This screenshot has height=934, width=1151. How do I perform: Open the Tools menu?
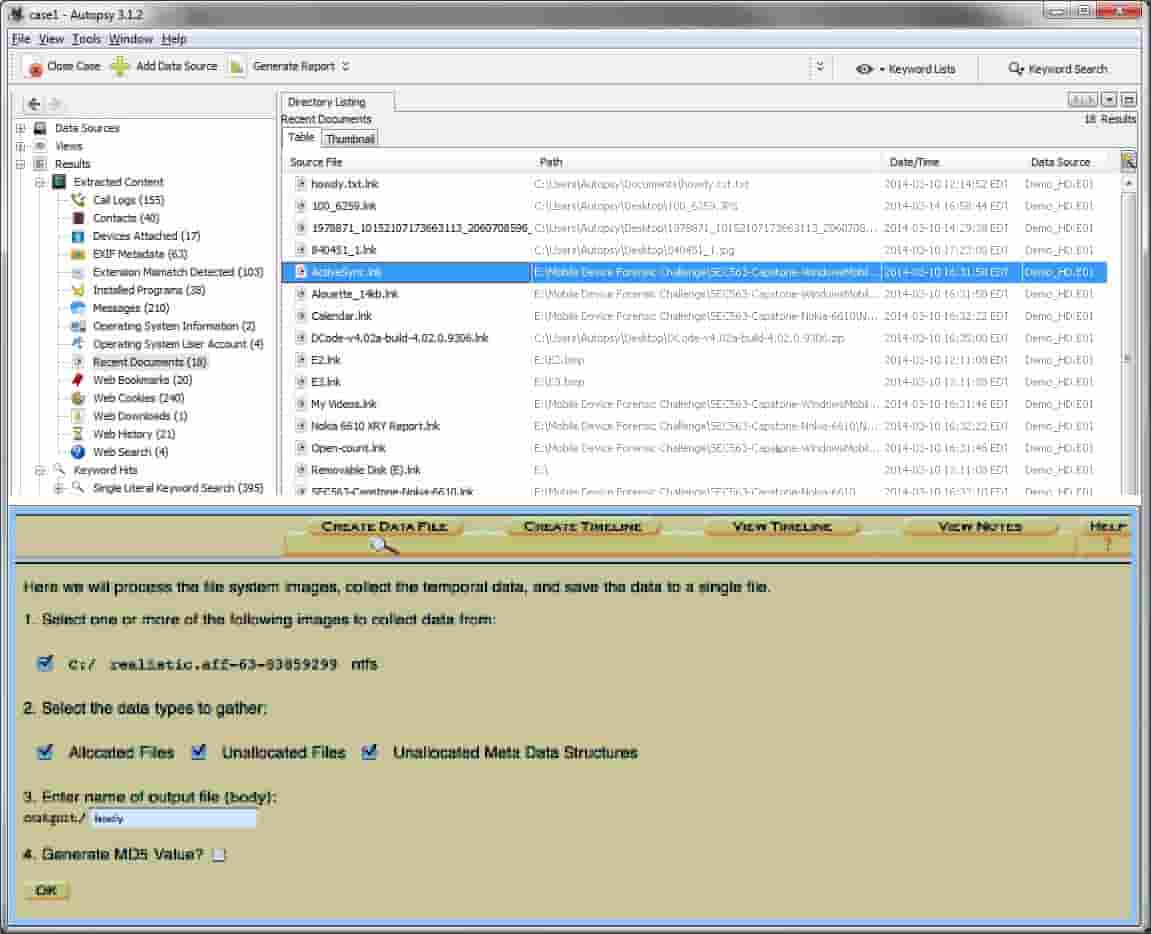[x=86, y=39]
